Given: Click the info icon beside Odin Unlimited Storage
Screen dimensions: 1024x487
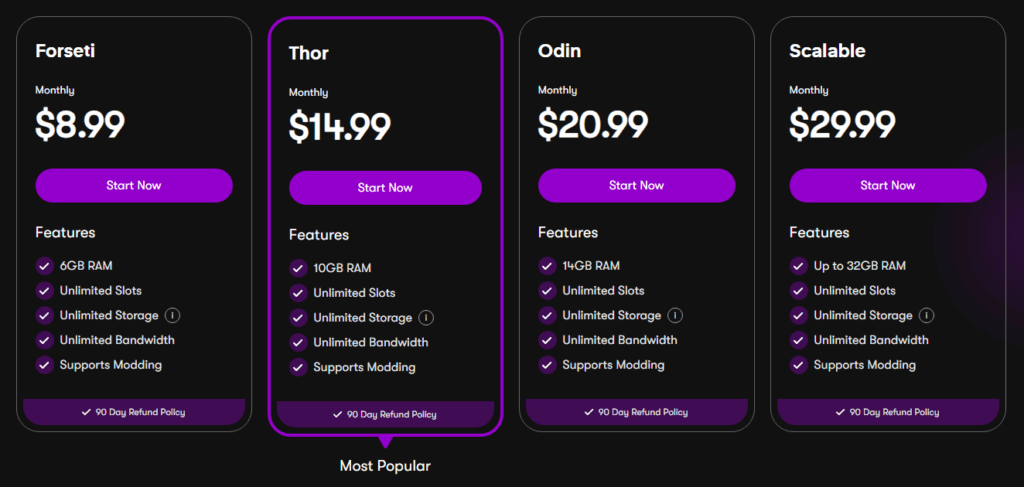Looking at the screenshot, I should point(676,315).
